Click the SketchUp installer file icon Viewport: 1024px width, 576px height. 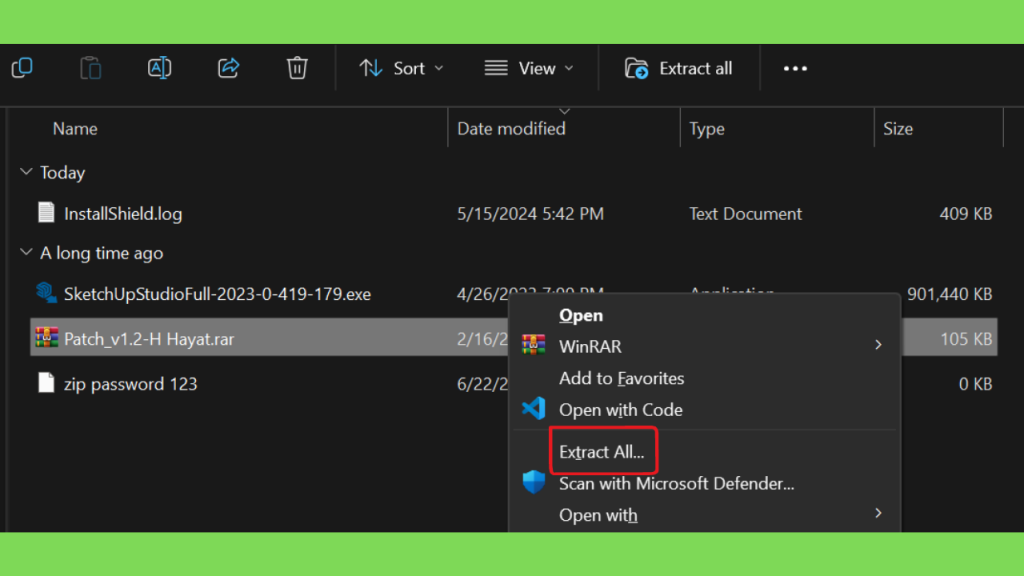(46, 294)
